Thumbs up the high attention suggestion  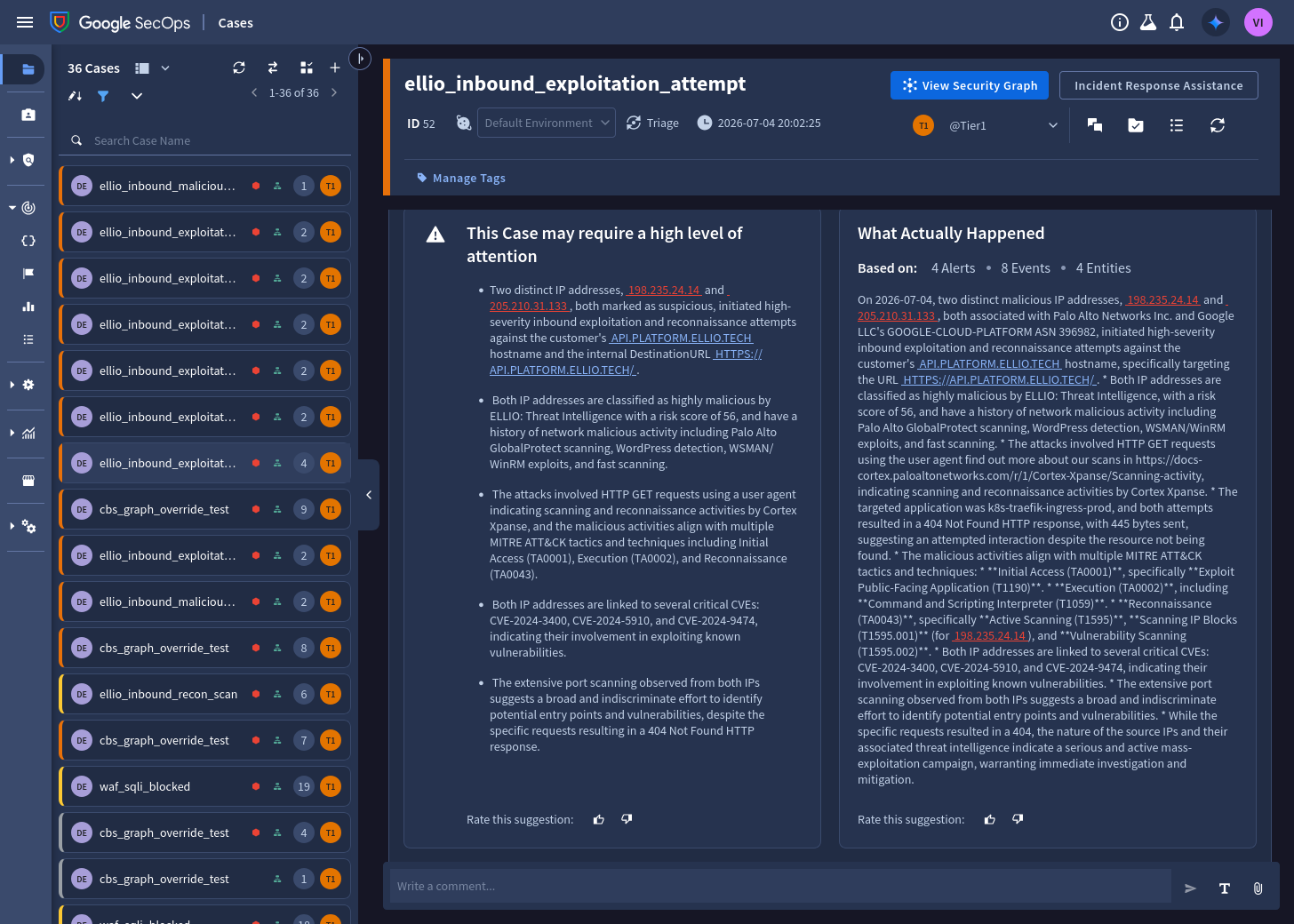tap(599, 819)
